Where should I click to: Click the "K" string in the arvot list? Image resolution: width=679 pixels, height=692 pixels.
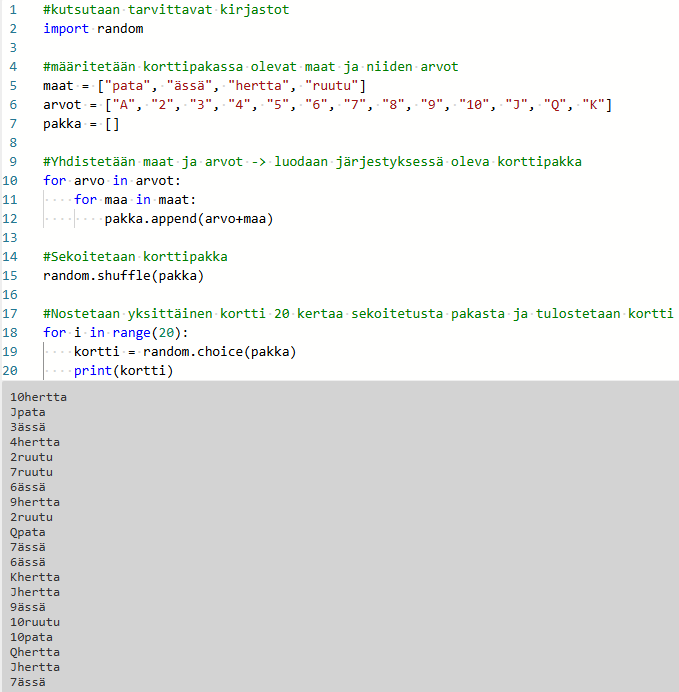click(595, 105)
